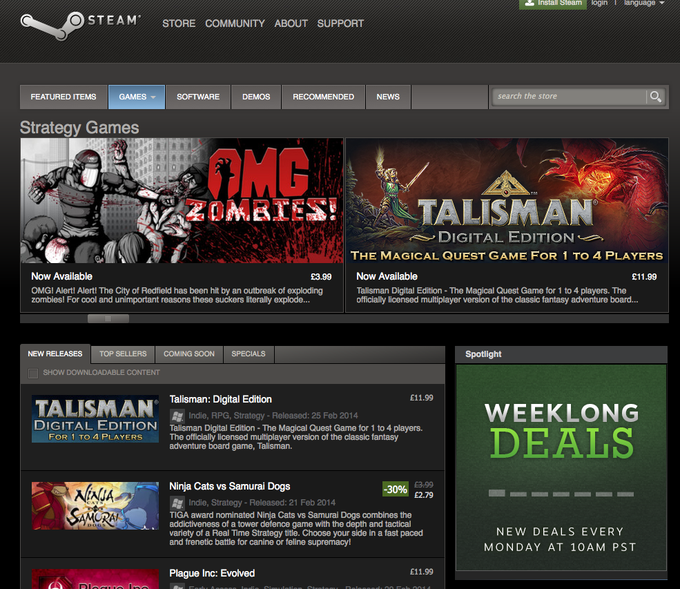This screenshot has height=589, width=680.
Task: Click the Spotlight panel header
Action: tap(561, 354)
